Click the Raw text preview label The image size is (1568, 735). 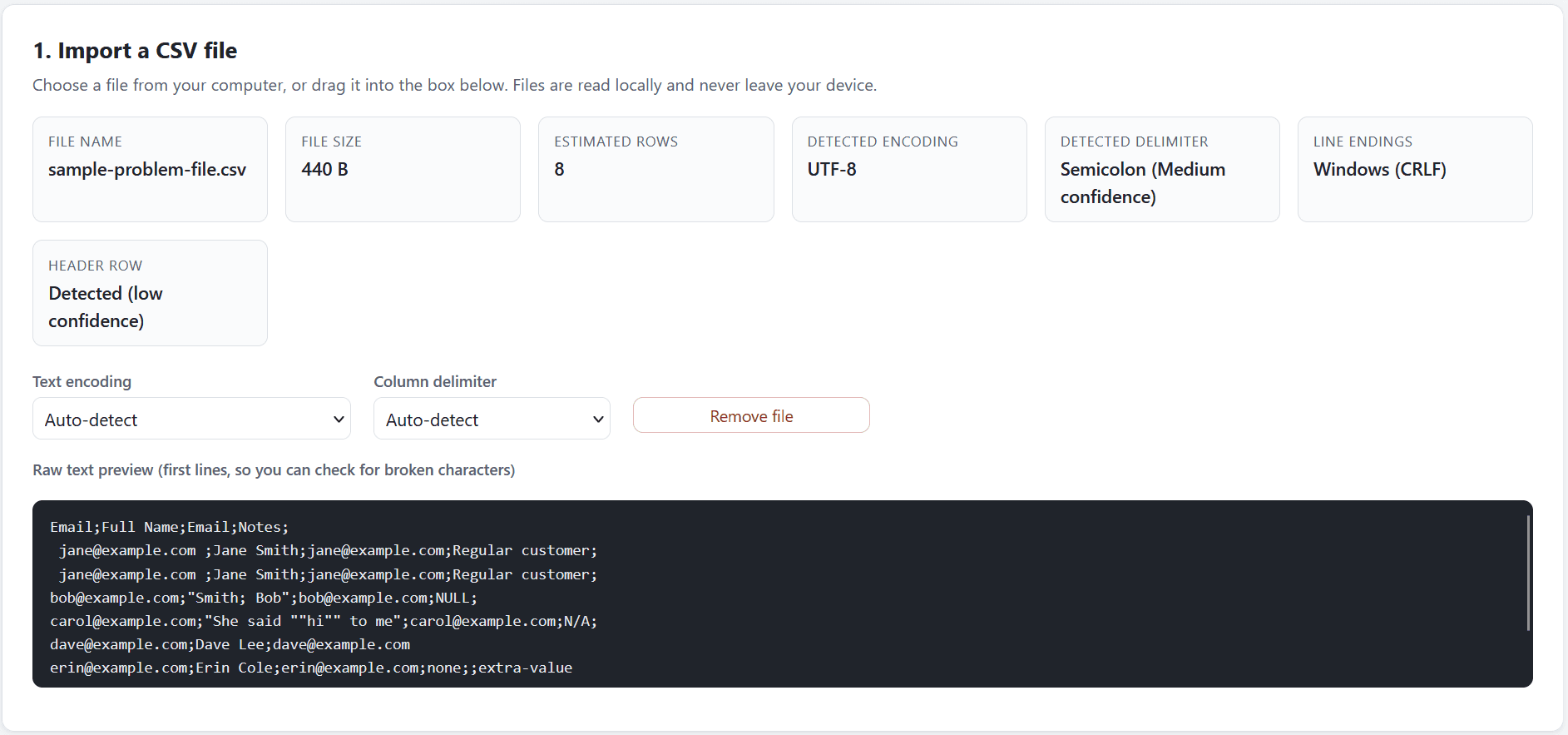click(x=274, y=469)
